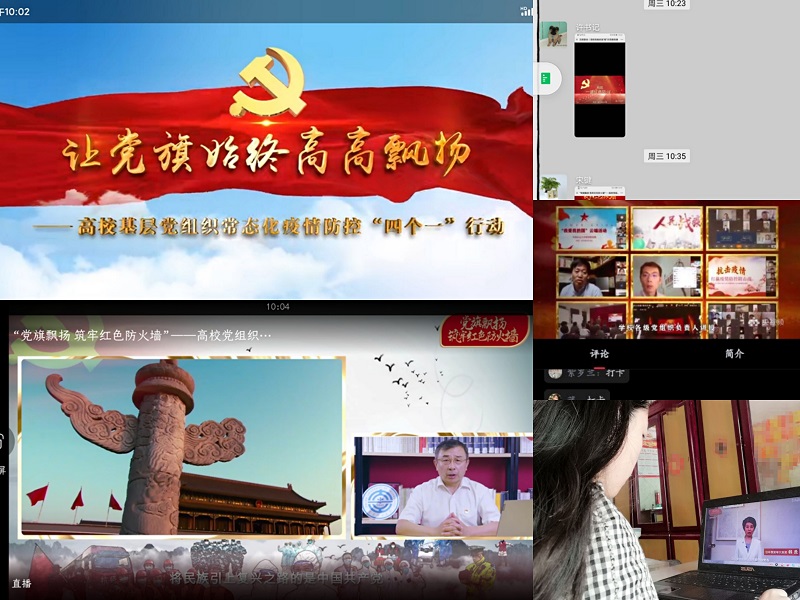Image resolution: width=800 pixels, height=600 pixels.
Task: Click the 10:04 clock above the livestream
Action: (x=278, y=307)
